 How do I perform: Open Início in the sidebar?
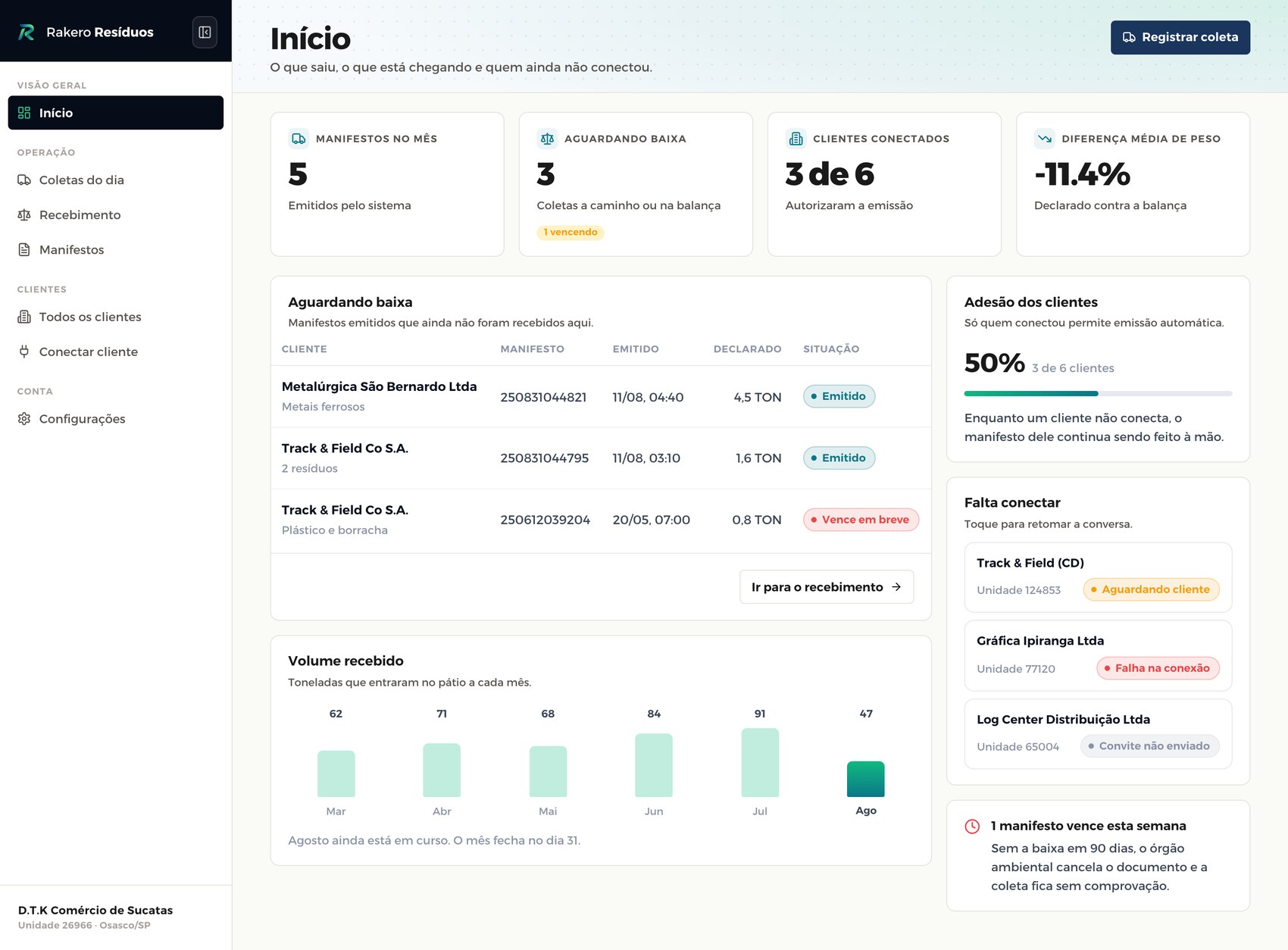click(x=116, y=113)
